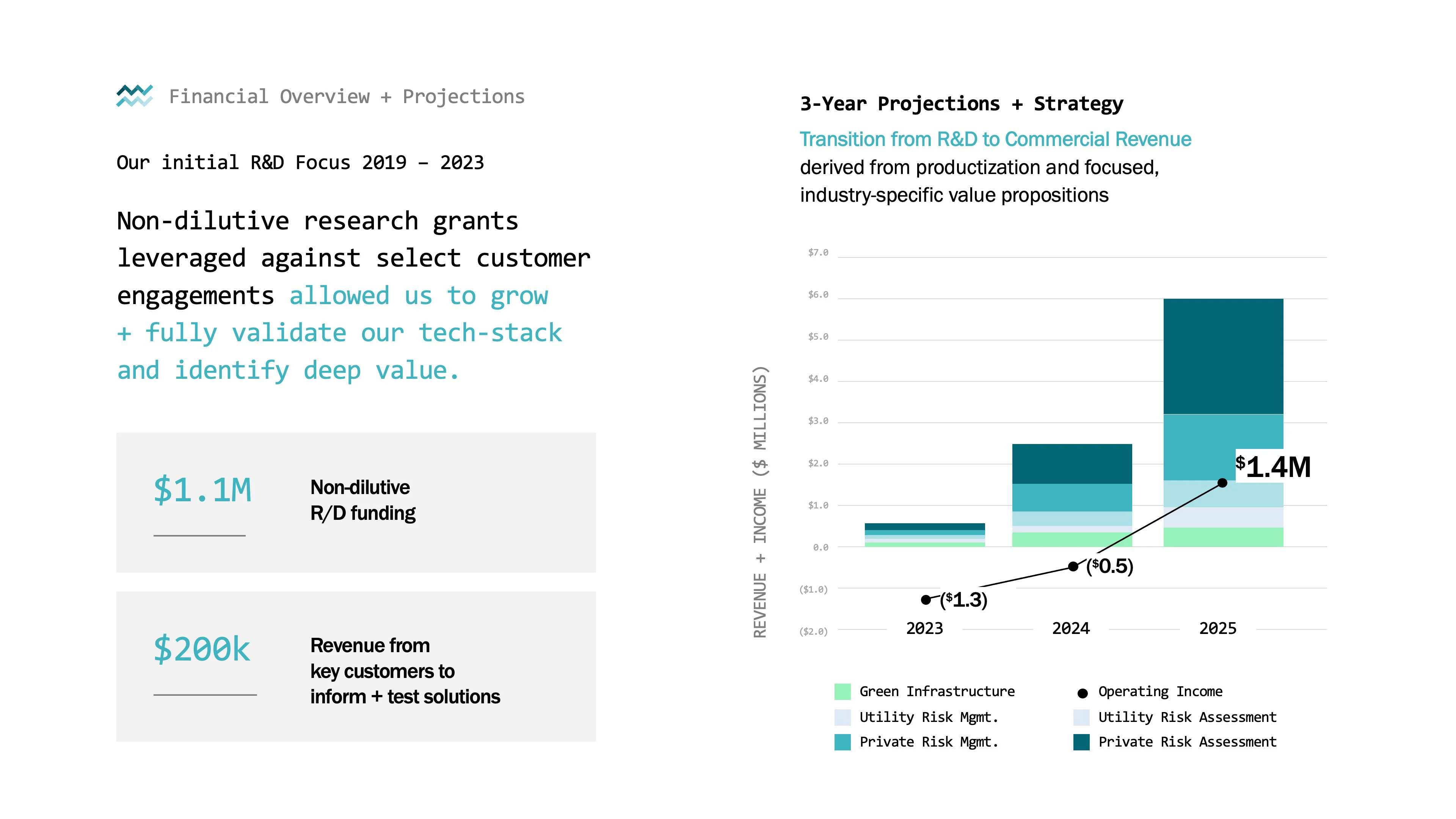Select the 2025 x-axis year label

[x=1218, y=629]
